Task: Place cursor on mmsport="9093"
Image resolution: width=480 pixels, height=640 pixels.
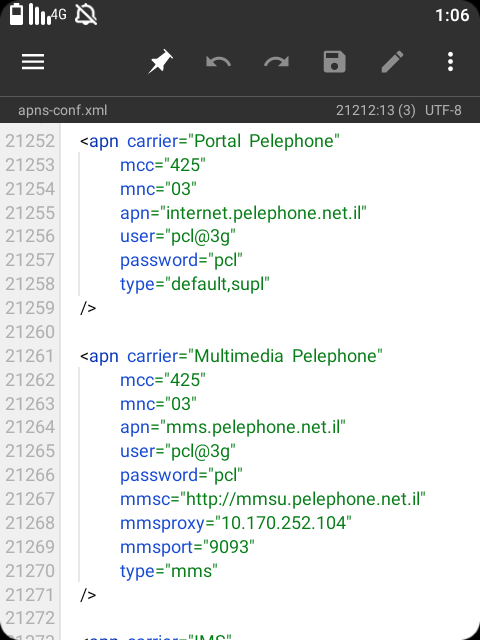Action: tap(187, 547)
